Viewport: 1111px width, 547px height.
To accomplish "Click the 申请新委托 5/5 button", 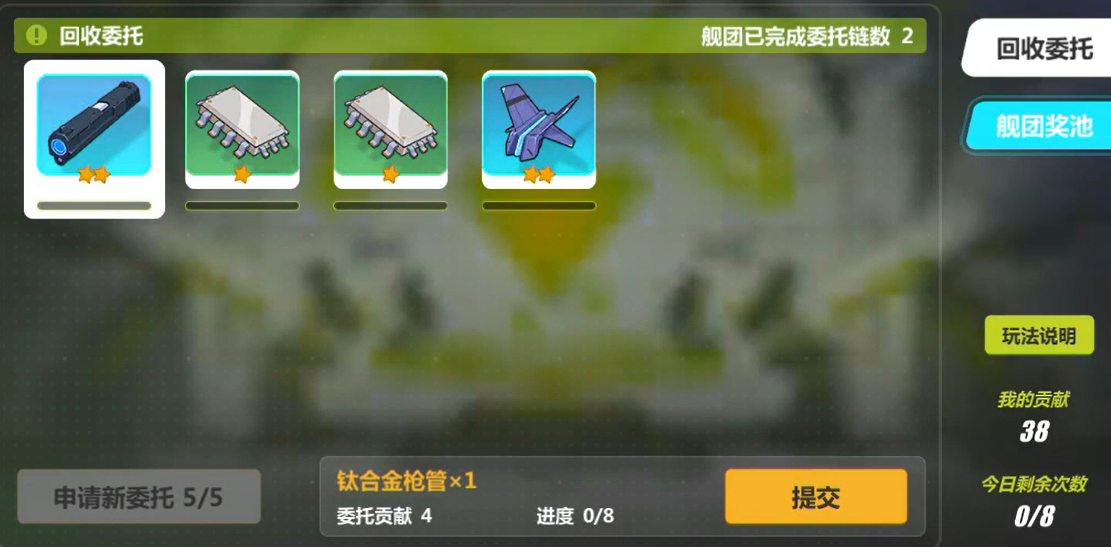I will (139, 497).
